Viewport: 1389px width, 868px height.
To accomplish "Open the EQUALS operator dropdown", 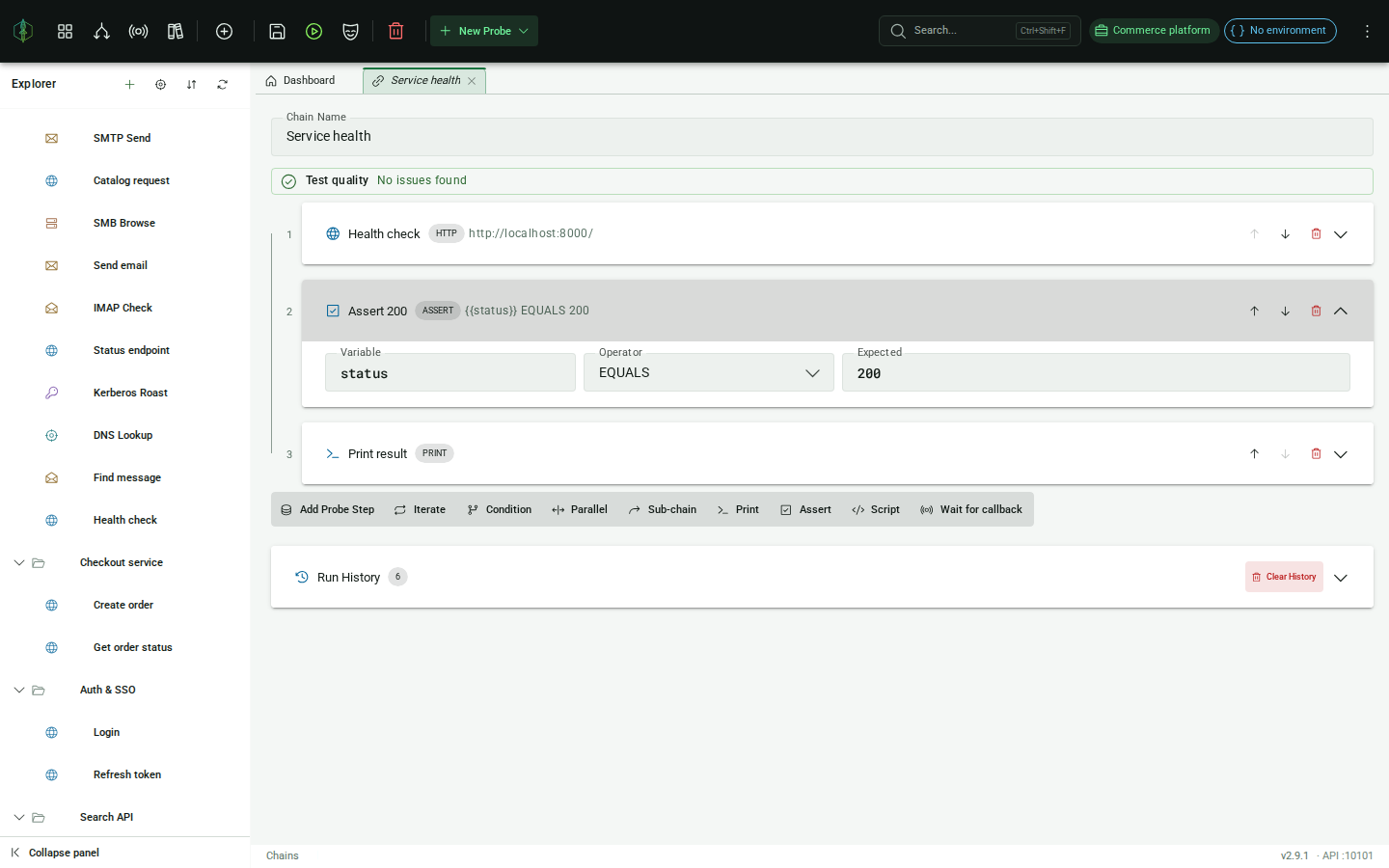I will pyautogui.click(x=709, y=372).
